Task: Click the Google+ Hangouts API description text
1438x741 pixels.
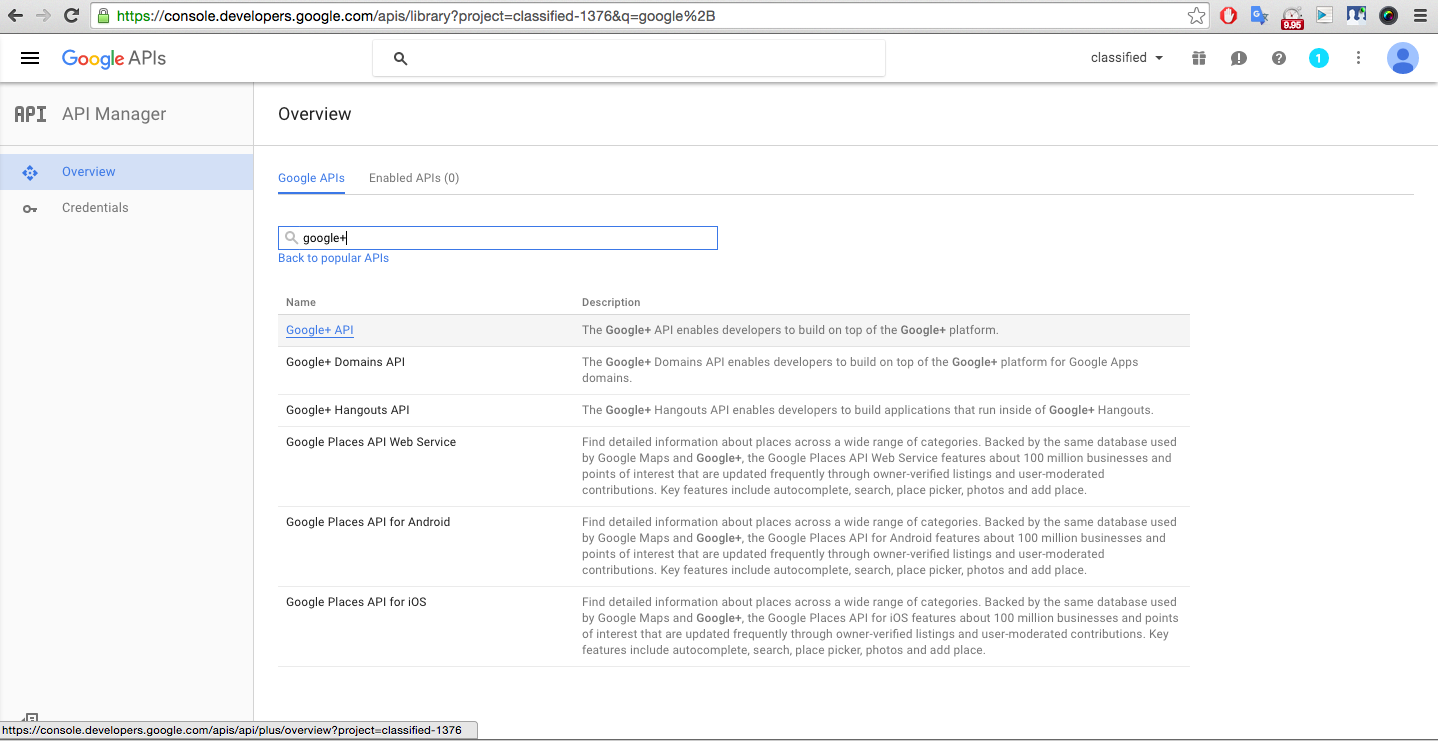Action: (x=867, y=410)
